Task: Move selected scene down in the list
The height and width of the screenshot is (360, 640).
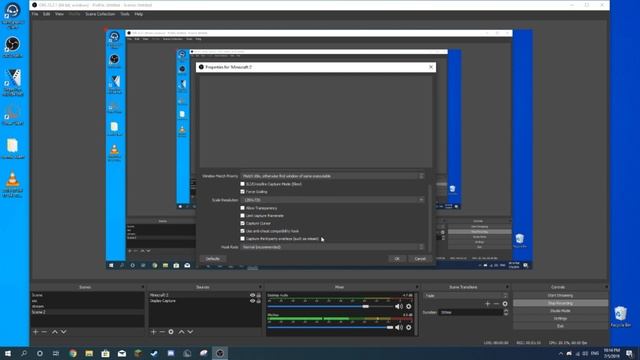Action: (x=63, y=332)
